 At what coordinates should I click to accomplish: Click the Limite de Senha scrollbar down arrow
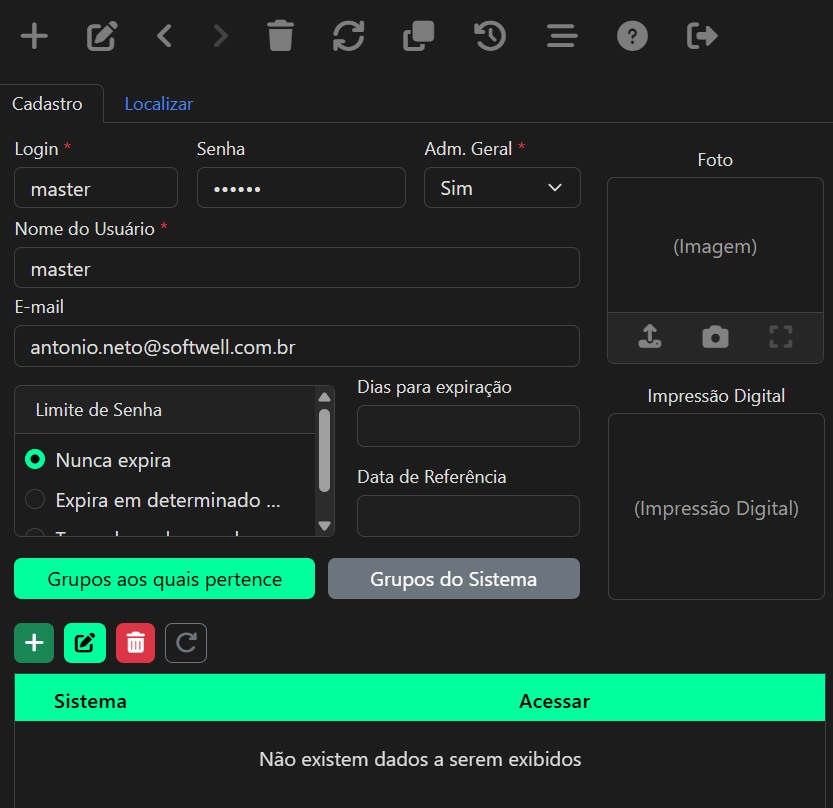point(325,526)
